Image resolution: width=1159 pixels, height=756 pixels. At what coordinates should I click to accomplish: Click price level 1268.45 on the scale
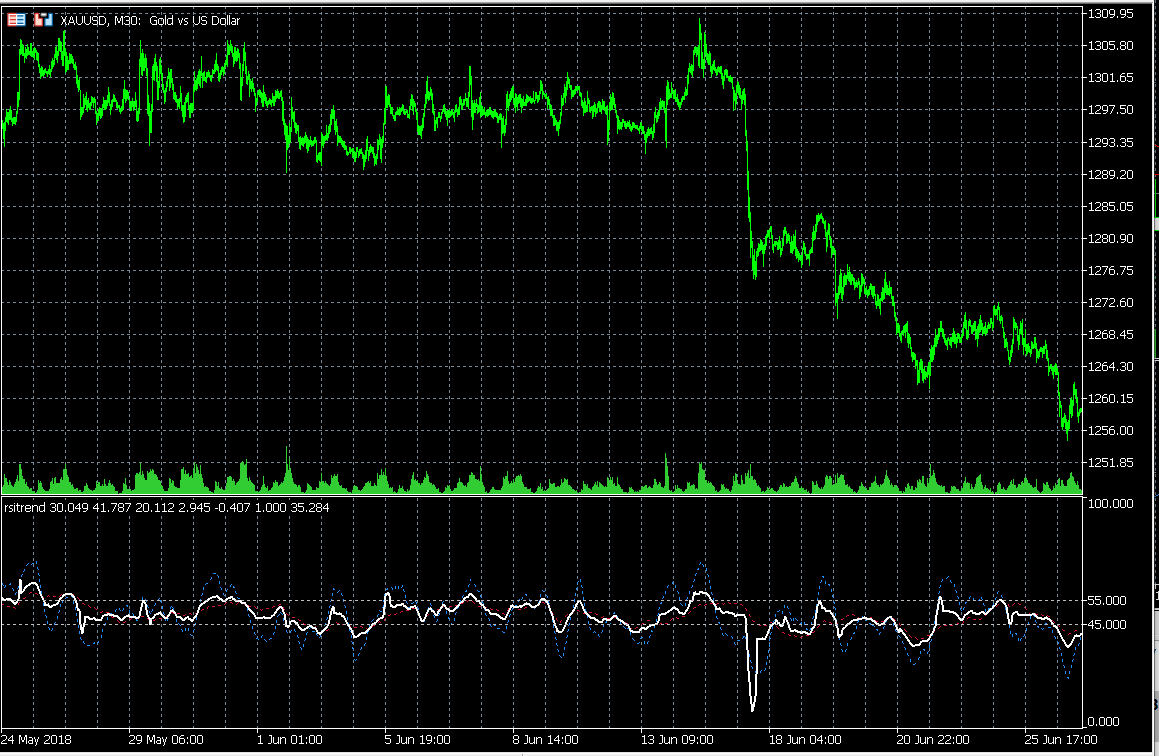1110,334
